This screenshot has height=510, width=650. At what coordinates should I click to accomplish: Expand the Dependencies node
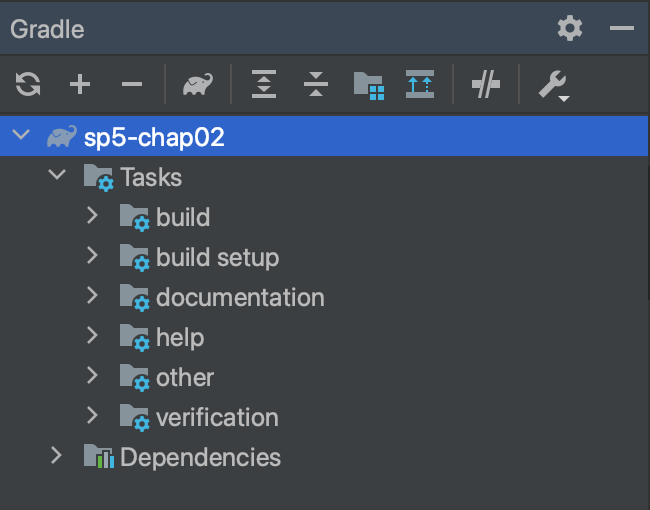[x=56, y=455]
